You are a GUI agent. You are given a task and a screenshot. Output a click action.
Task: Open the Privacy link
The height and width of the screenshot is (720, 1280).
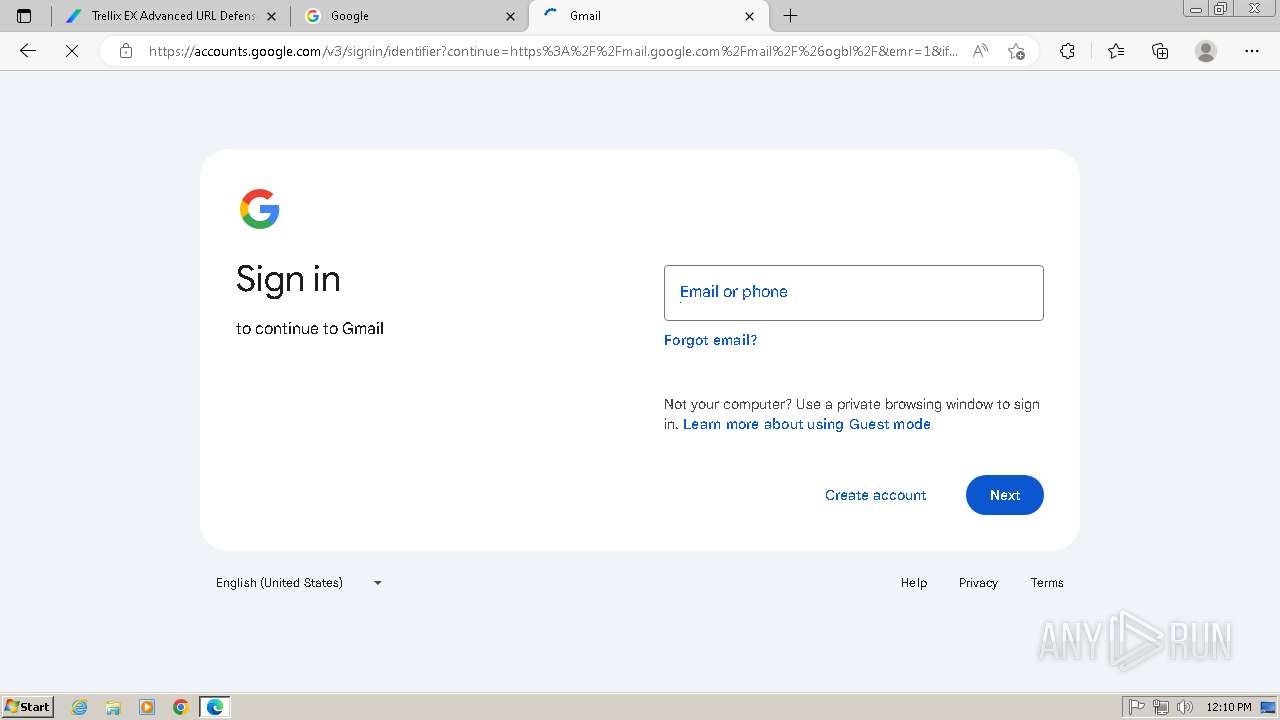(978, 583)
